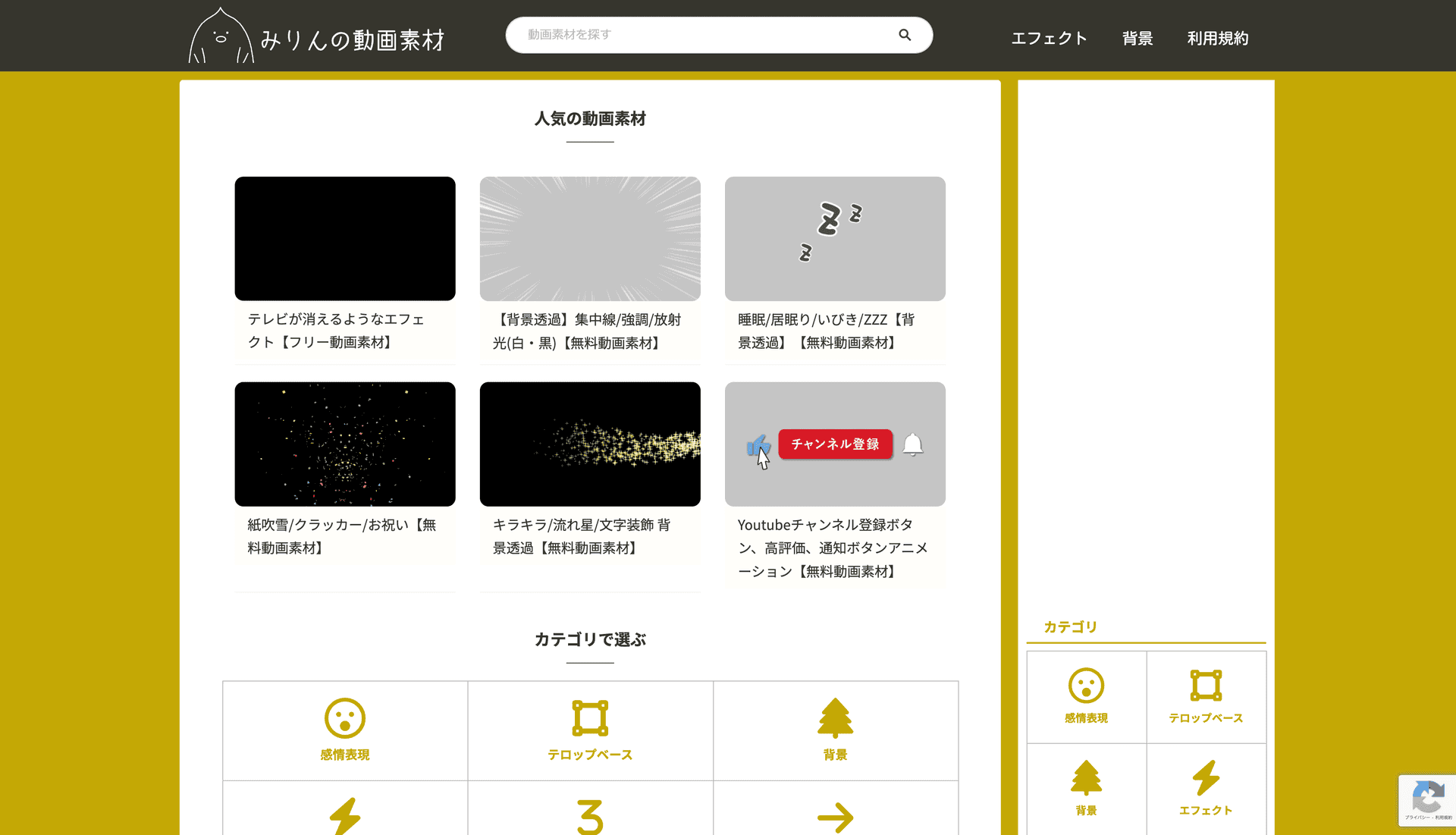Screen dimensions: 1456x835
Task: Open the キラキラ/流れ星/文字装飾 title link
Action: (x=582, y=536)
